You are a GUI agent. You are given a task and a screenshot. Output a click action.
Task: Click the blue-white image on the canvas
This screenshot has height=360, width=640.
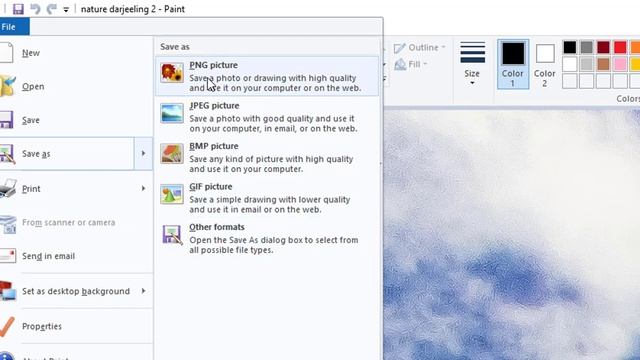(x=512, y=235)
